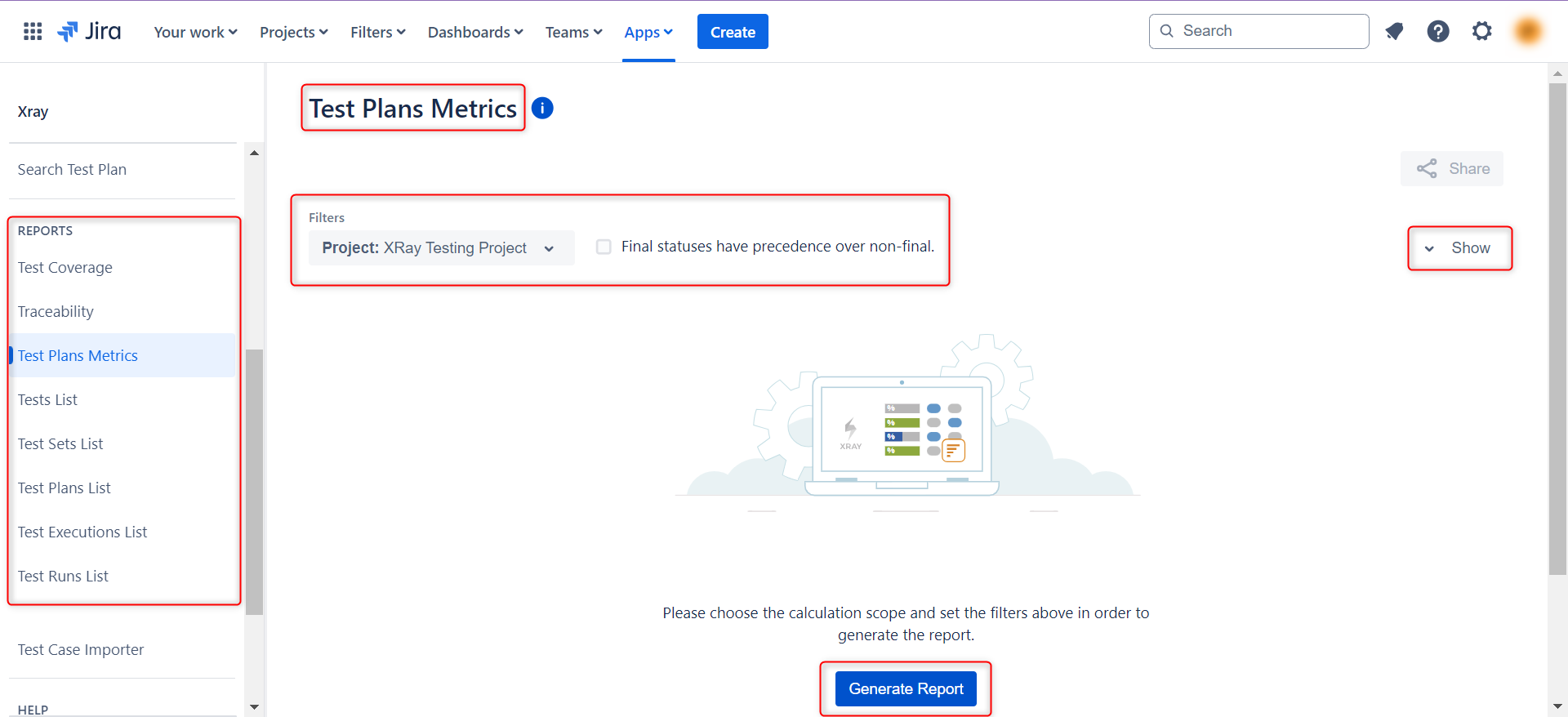Open the notifications icon
Image resolution: width=1568 pixels, height=717 pixels.
click(x=1394, y=32)
